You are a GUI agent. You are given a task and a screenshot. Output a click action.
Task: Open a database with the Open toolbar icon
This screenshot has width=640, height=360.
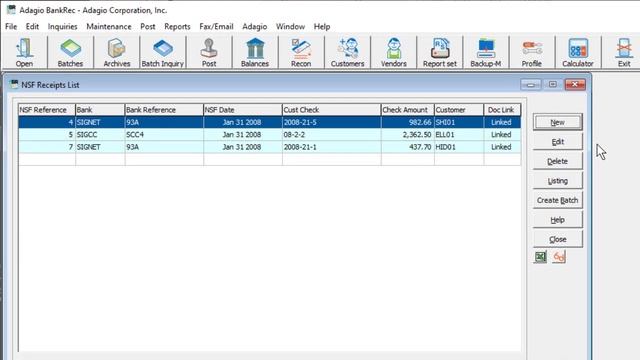tap(24, 52)
